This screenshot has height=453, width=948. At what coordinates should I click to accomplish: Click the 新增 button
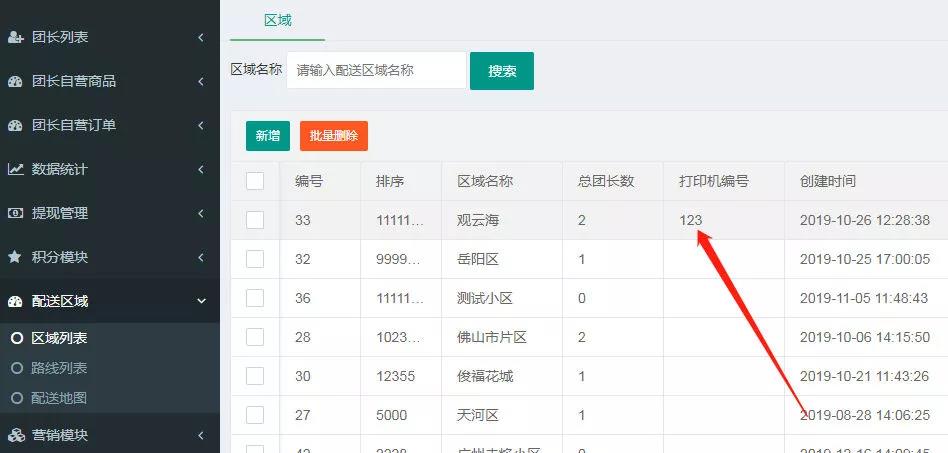click(267, 136)
